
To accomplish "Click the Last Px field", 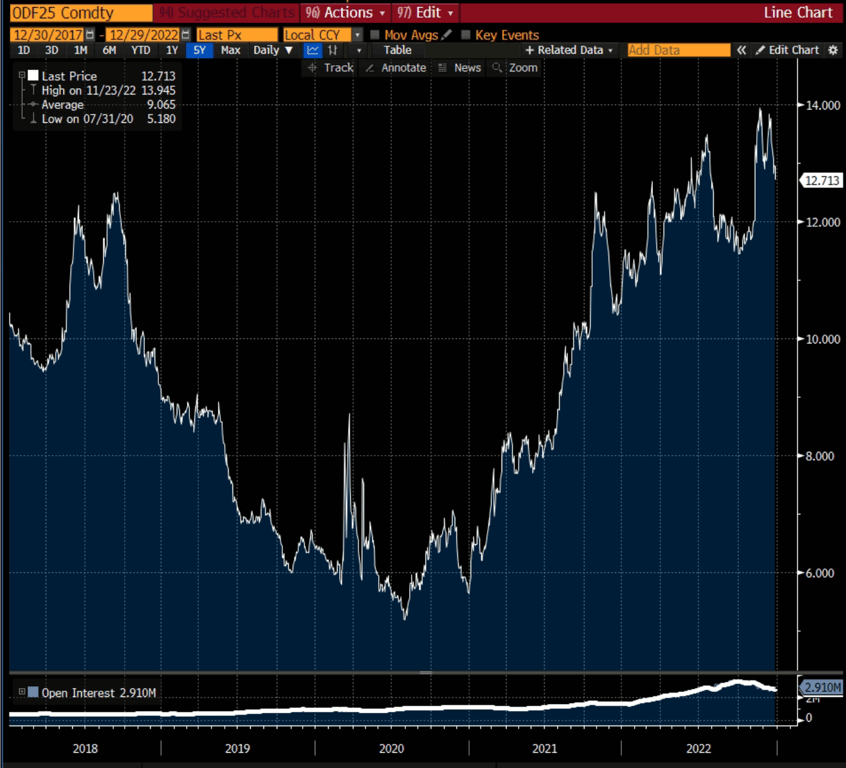I will click(x=237, y=35).
